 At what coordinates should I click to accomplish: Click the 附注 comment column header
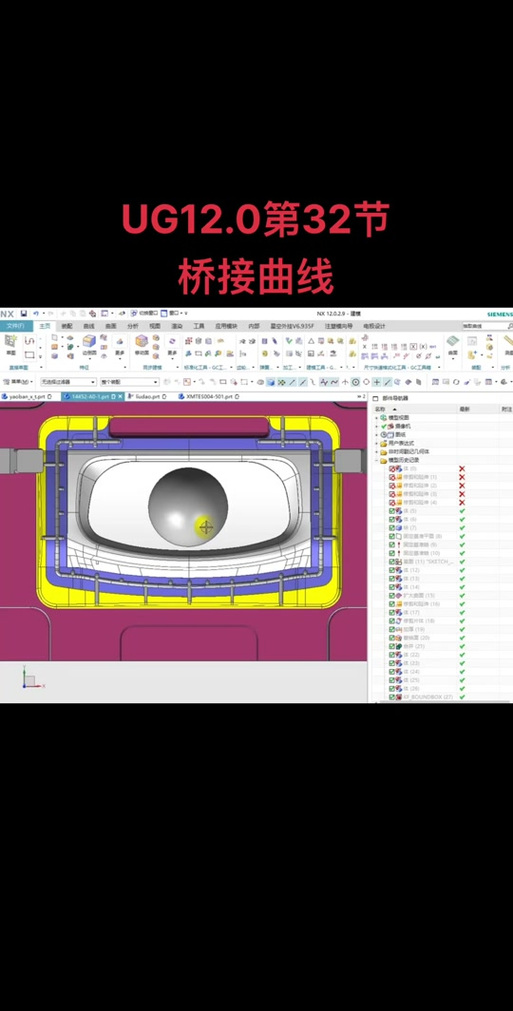[507, 409]
